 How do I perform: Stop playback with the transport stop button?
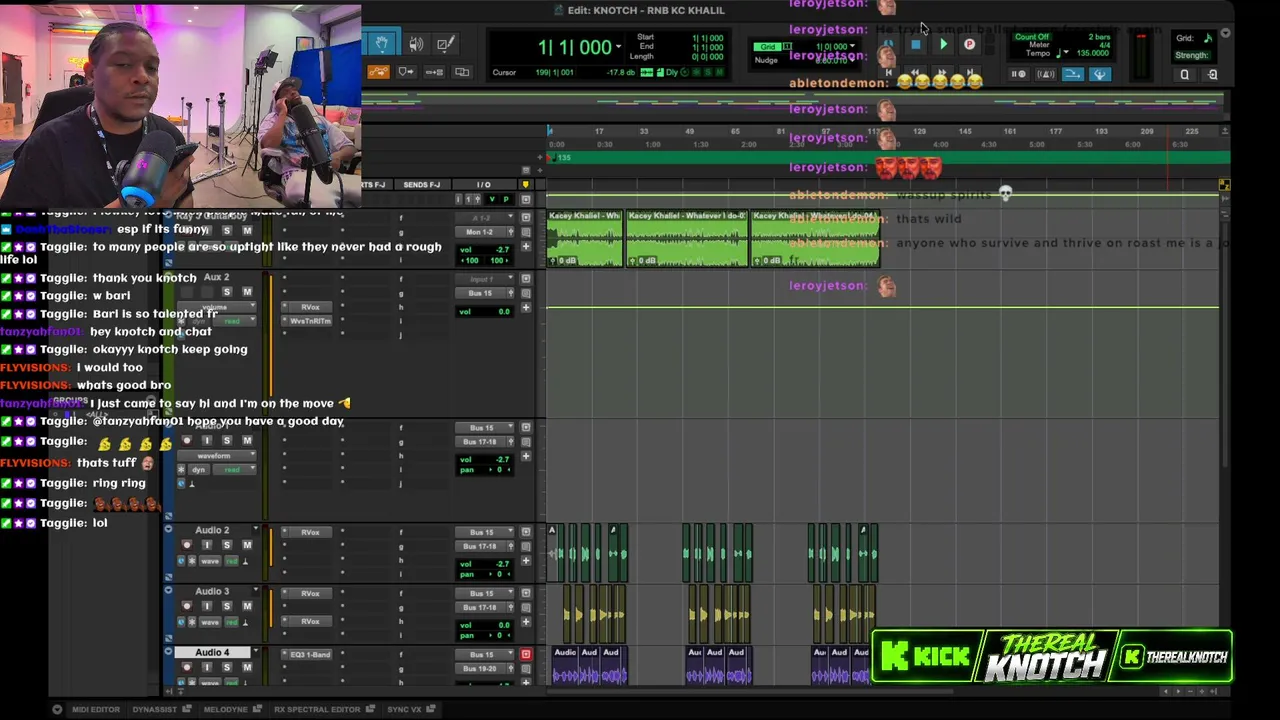click(x=915, y=44)
